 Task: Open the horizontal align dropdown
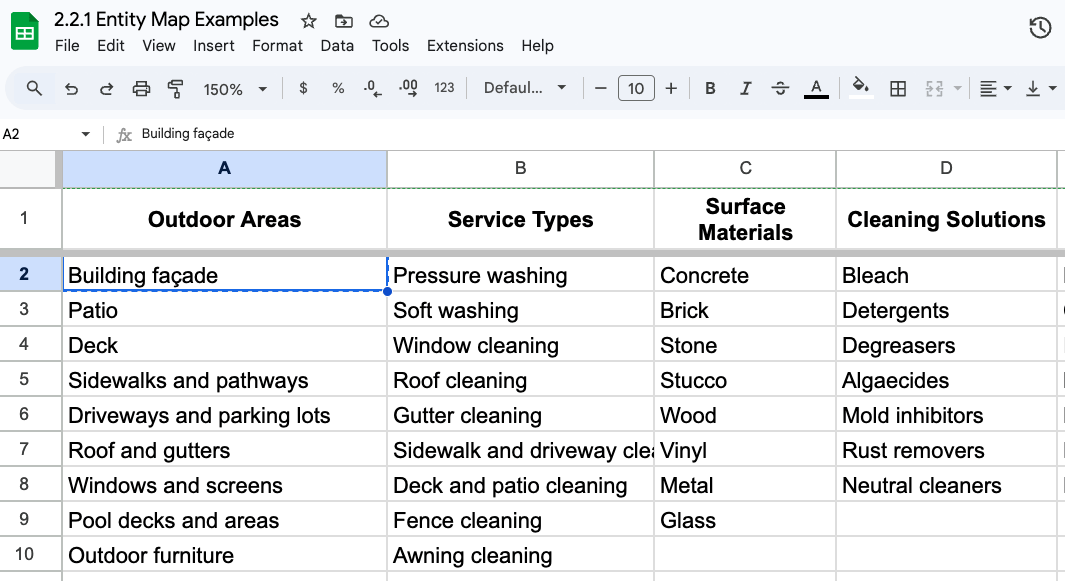tap(994, 88)
